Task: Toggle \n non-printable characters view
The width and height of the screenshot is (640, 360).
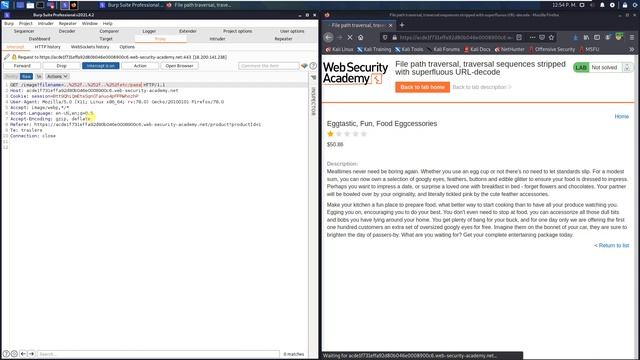Action: [x=39, y=76]
